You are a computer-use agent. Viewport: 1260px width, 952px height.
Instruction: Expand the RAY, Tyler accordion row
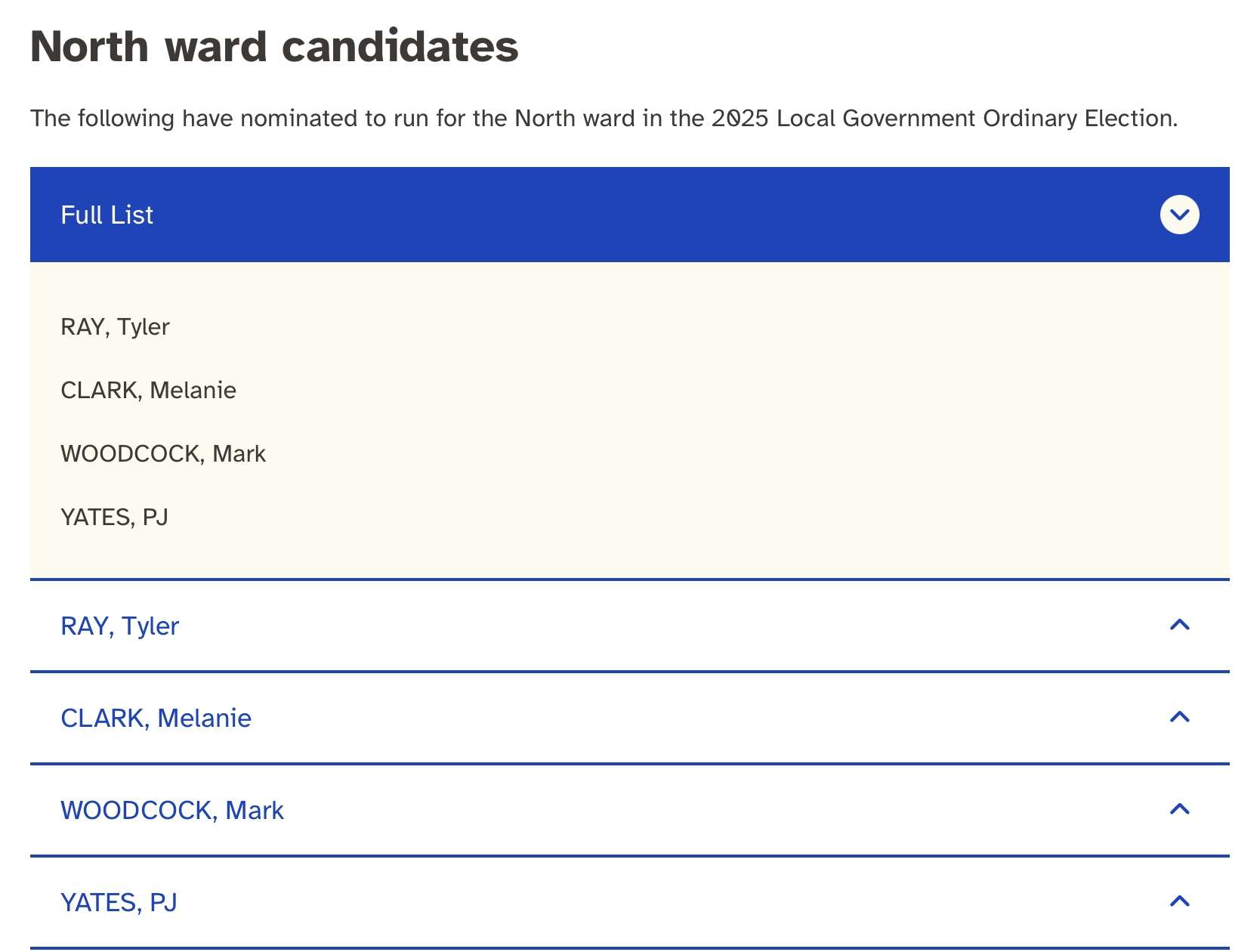pos(630,626)
